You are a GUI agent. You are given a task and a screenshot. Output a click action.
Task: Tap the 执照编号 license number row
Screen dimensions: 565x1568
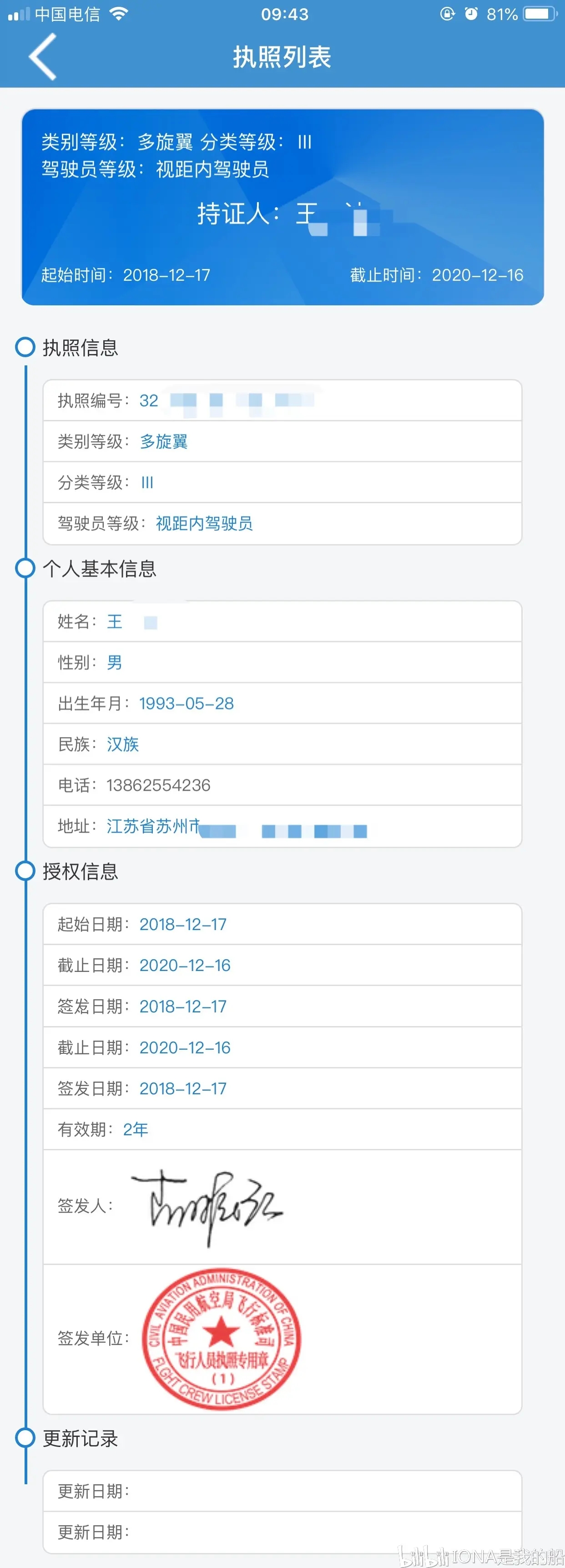282,400
